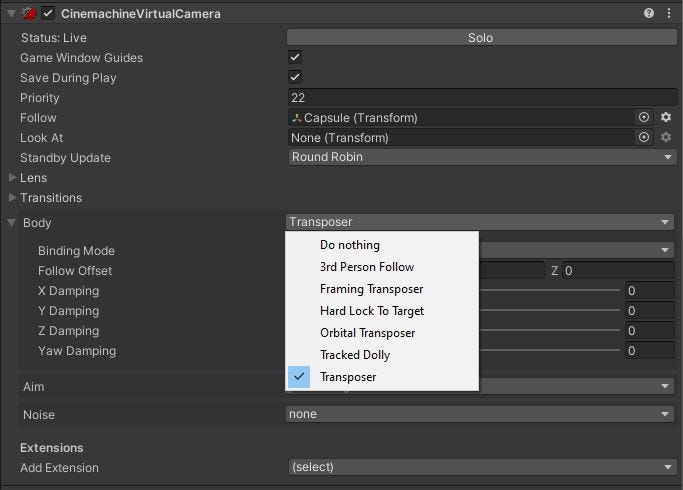Click the Capsule transform icon in Follow
The width and height of the screenshot is (683, 490).
[297, 118]
